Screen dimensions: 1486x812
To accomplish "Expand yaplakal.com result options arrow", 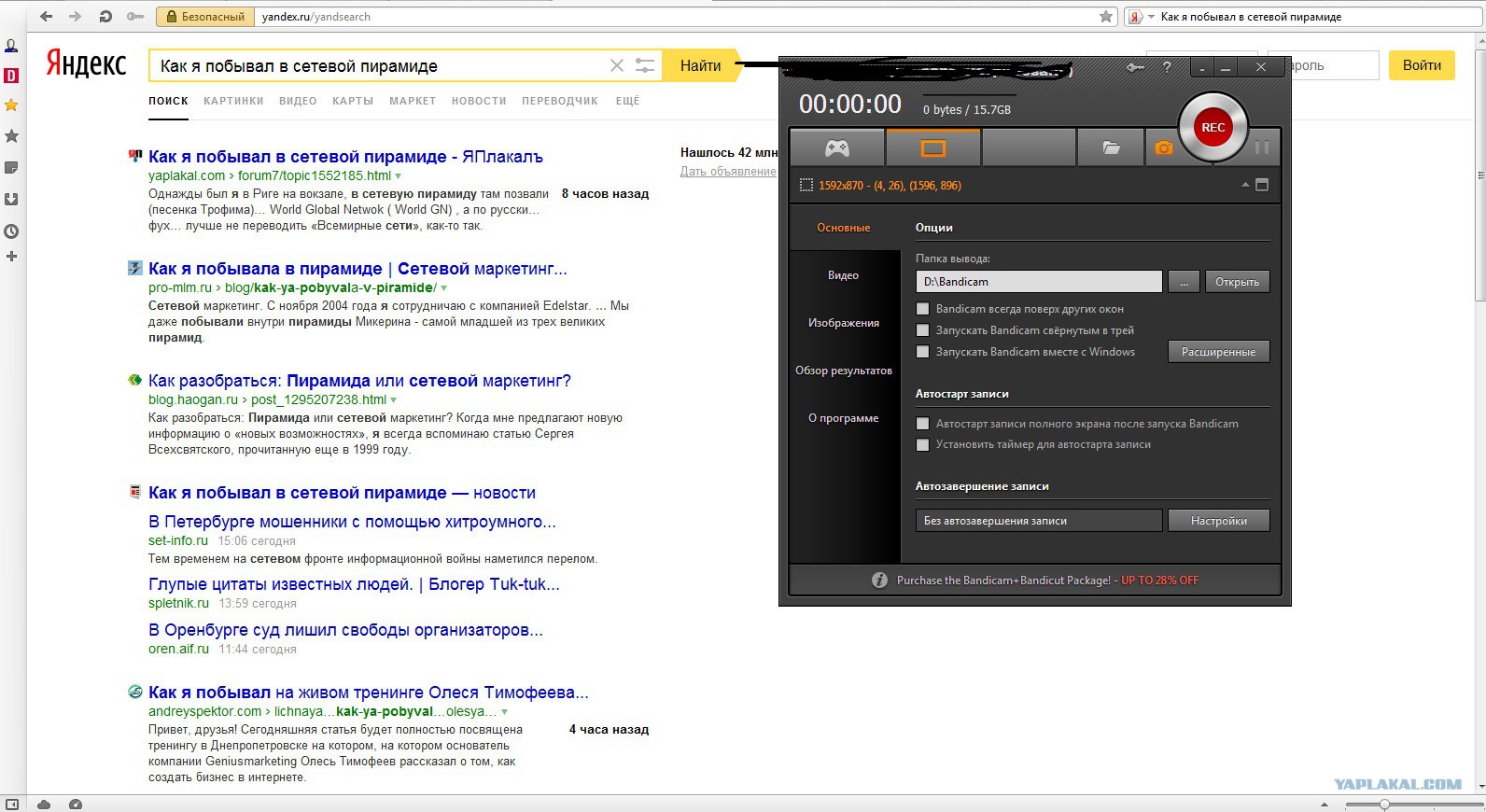I will (x=399, y=176).
